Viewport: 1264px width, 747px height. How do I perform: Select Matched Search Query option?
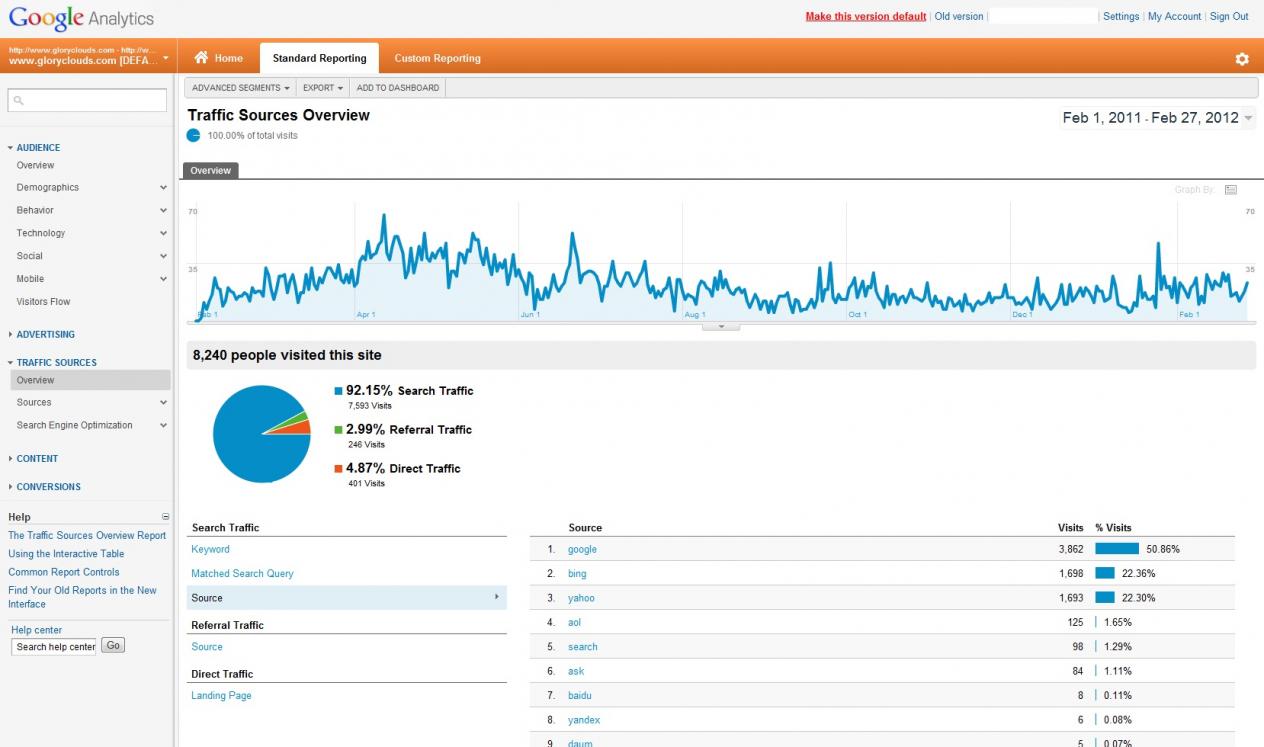click(242, 574)
